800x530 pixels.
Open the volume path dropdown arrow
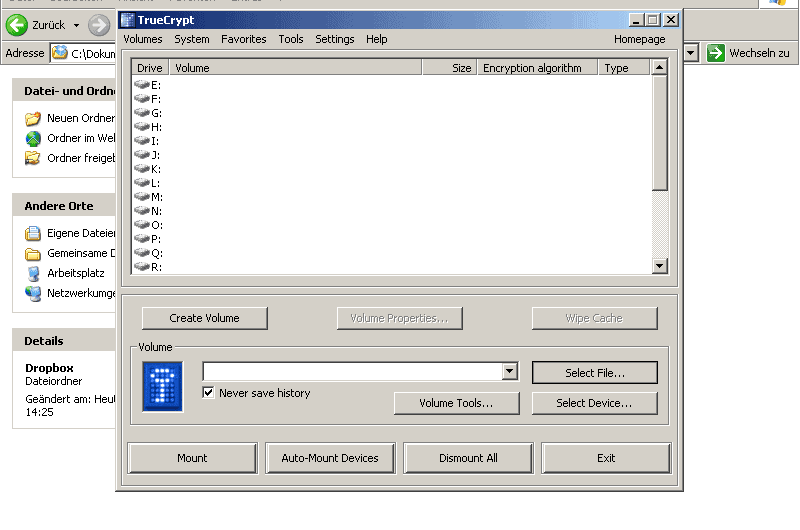[510, 371]
